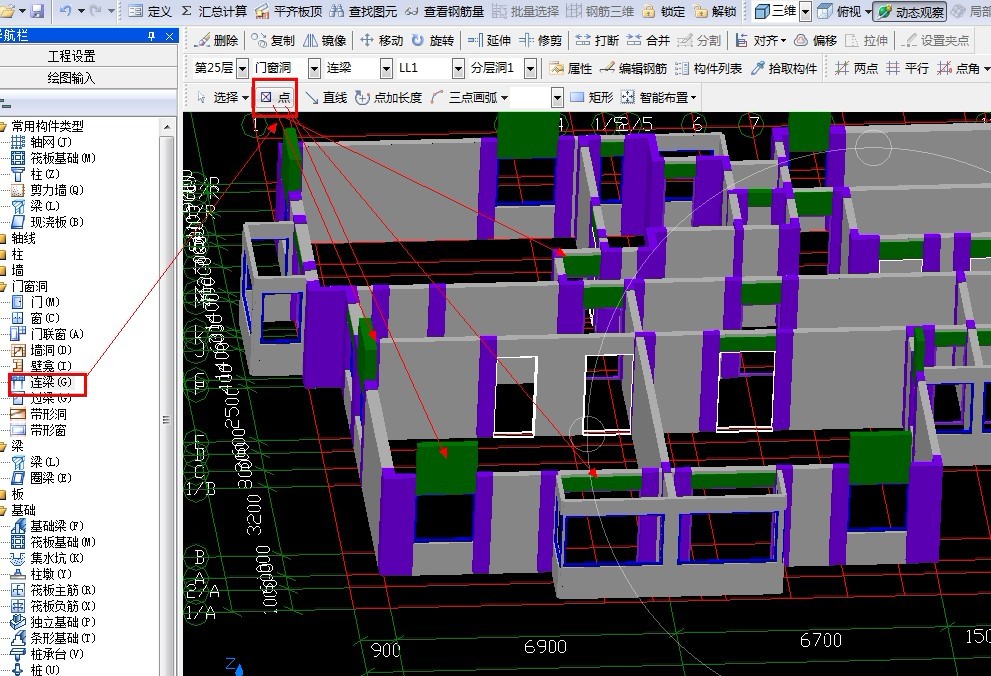Select 带形窗 in the tree
This screenshot has width=991, height=676.
click(39, 430)
